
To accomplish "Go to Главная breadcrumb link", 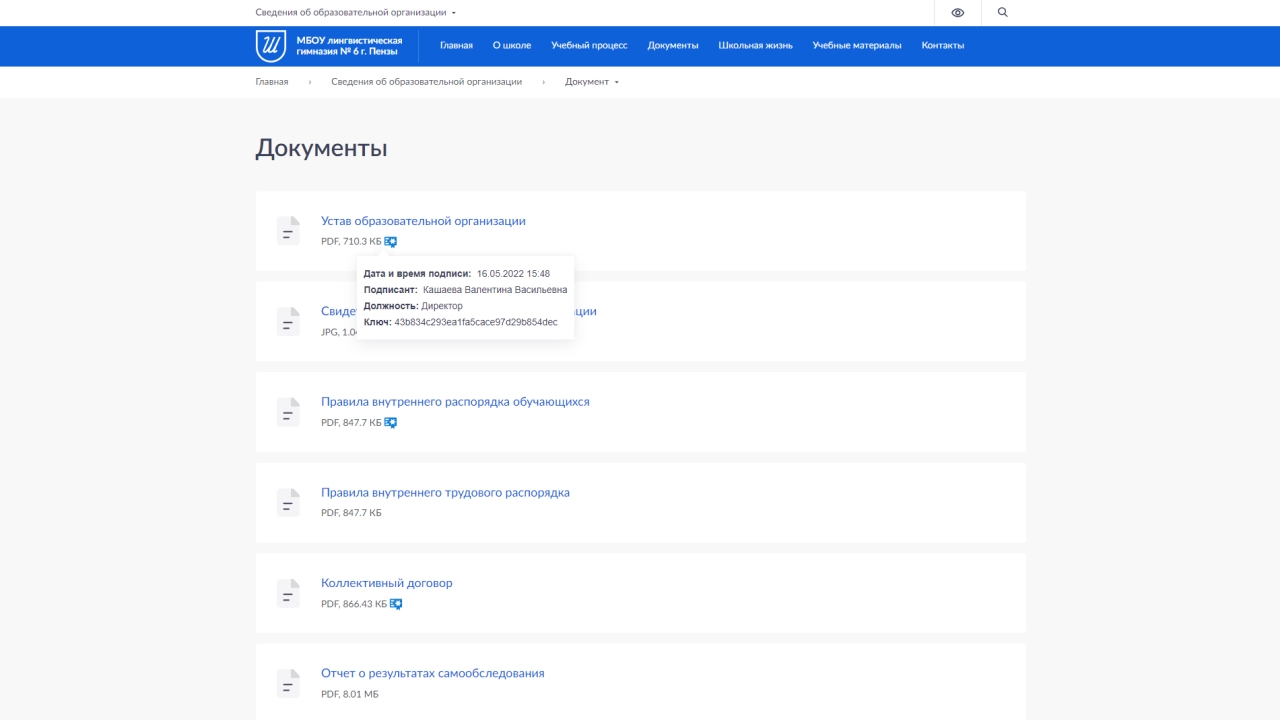I will coord(272,82).
